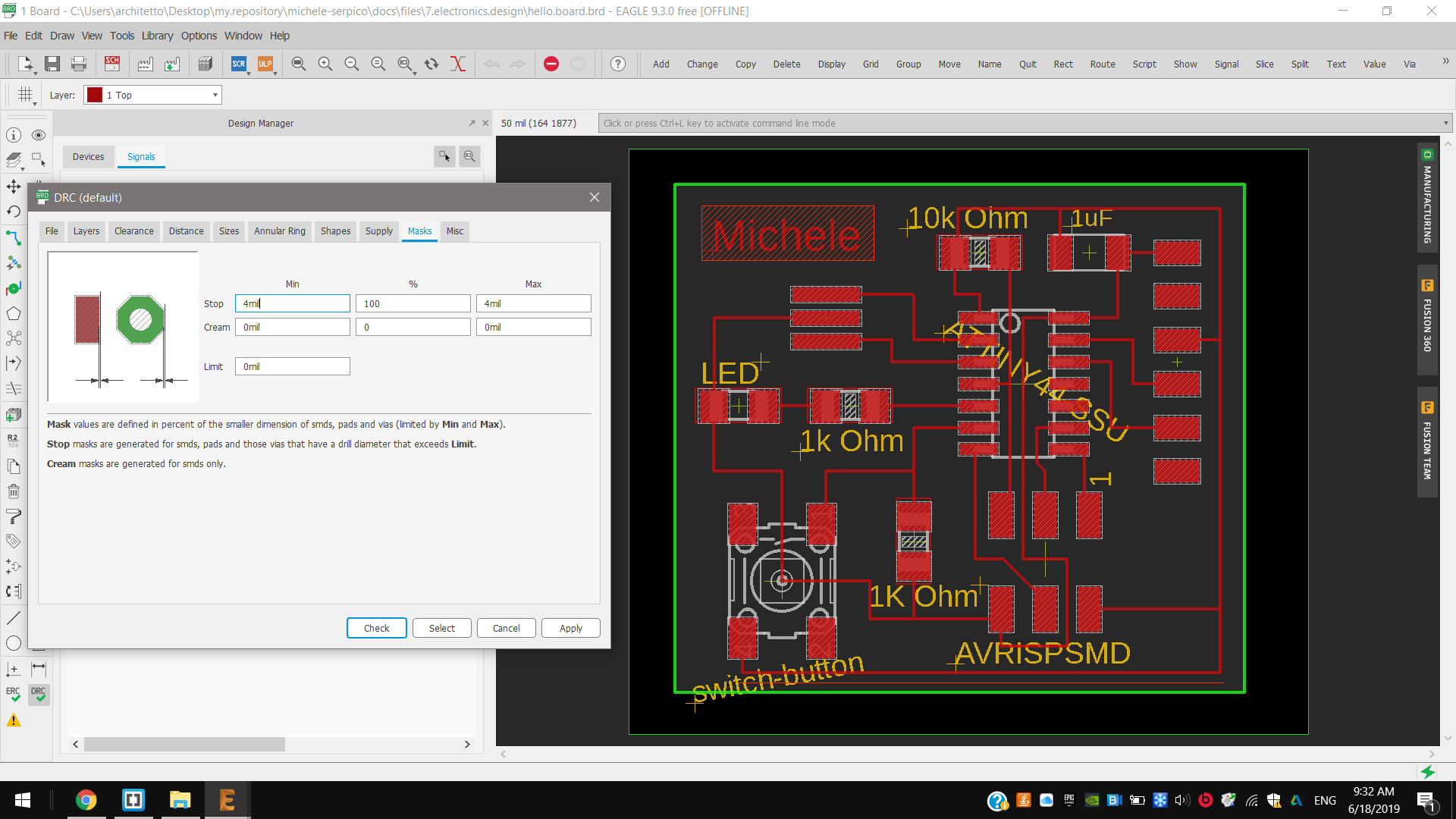Select the Move tool in left sidebar
The height and width of the screenshot is (819, 1456).
pyautogui.click(x=14, y=187)
